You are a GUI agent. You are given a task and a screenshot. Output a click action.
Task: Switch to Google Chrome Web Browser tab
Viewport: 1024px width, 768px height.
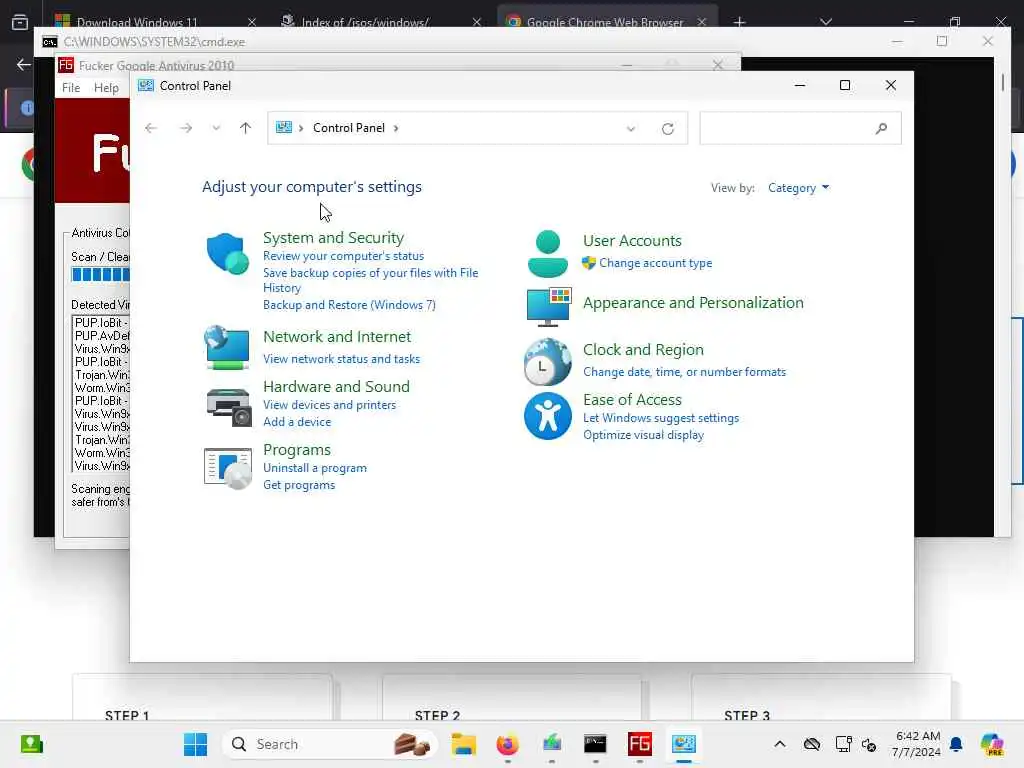607,20
